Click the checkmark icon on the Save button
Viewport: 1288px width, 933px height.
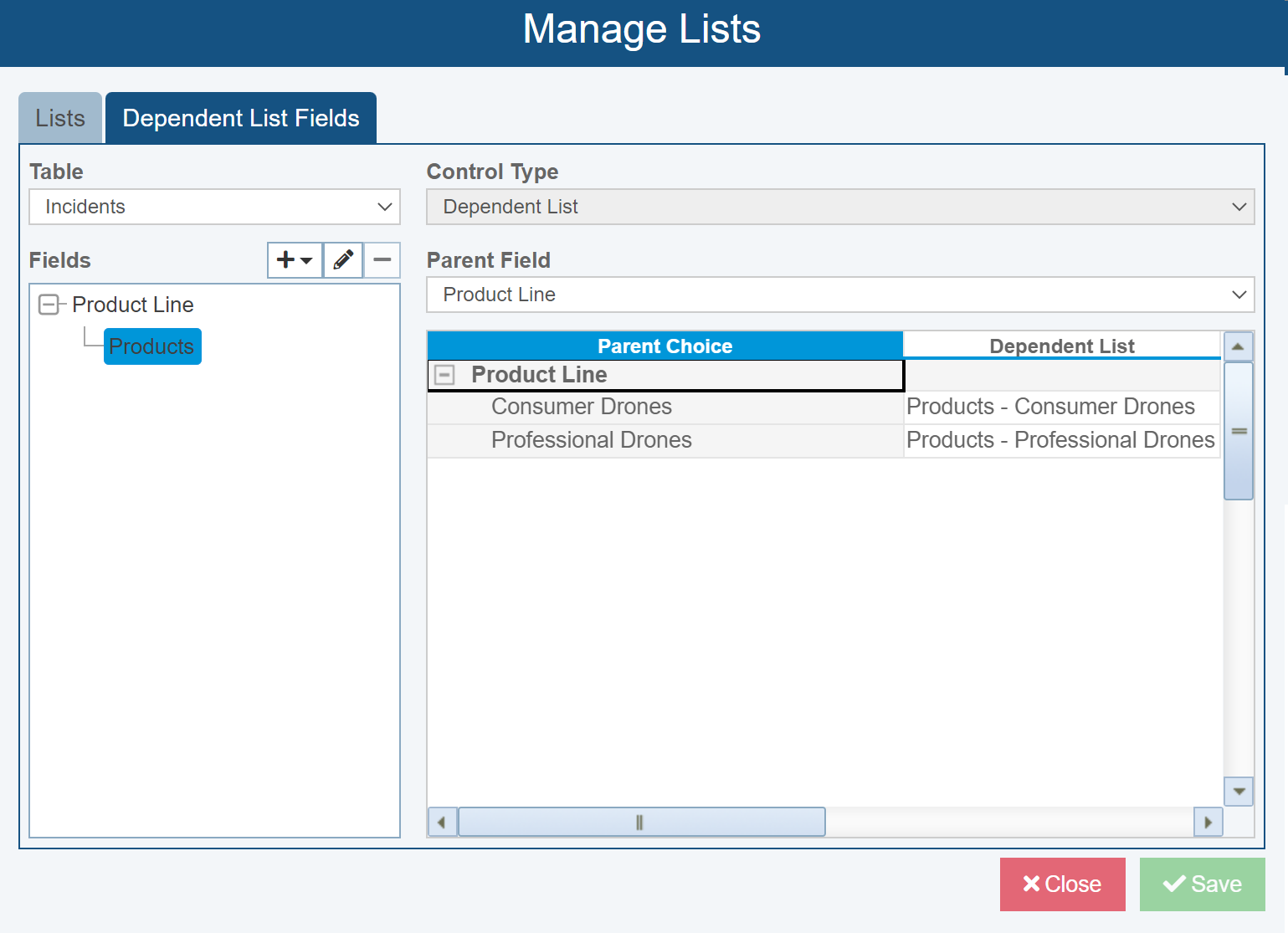coord(1173,884)
